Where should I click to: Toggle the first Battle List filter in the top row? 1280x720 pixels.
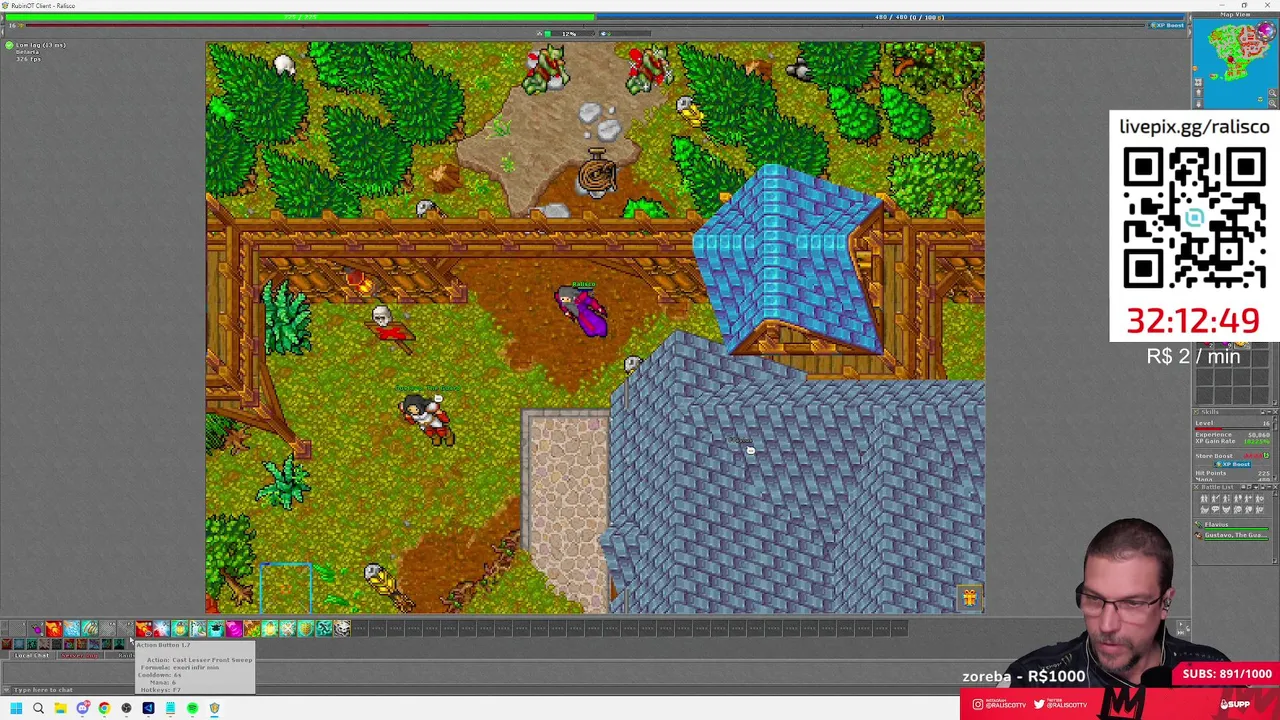[1204, 499]
